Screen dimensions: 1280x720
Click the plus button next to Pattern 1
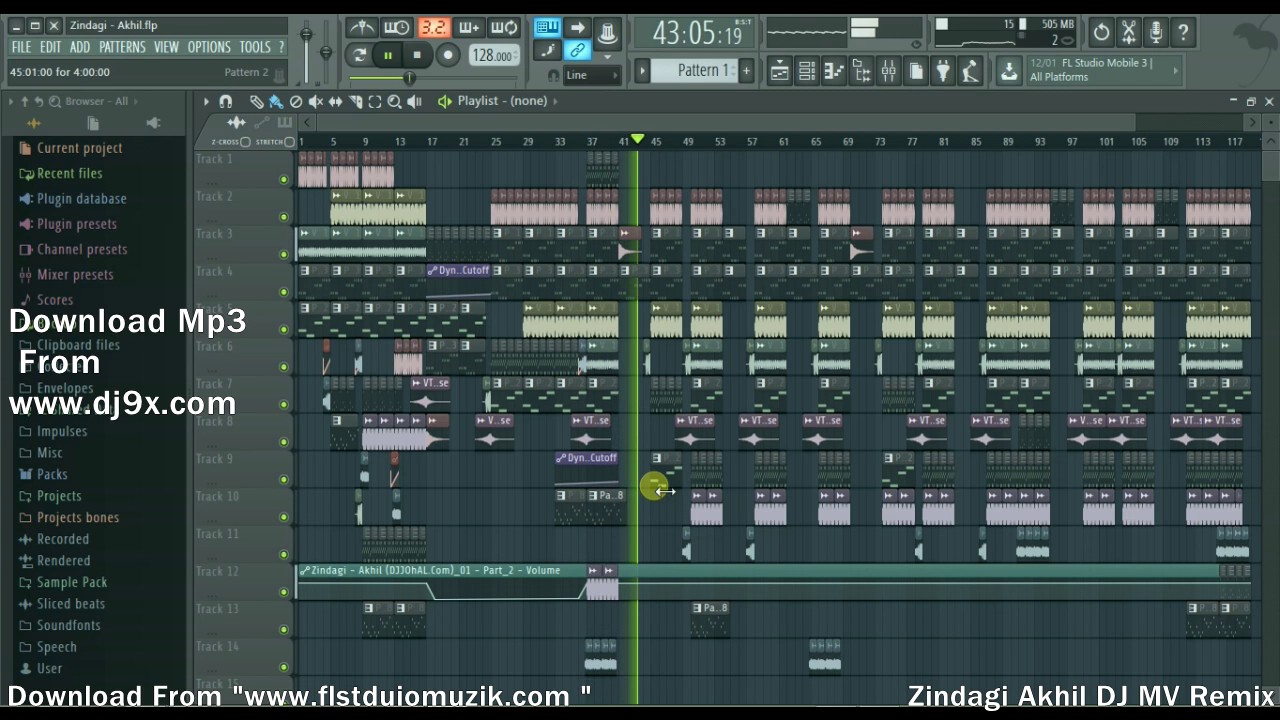(746, 70)
